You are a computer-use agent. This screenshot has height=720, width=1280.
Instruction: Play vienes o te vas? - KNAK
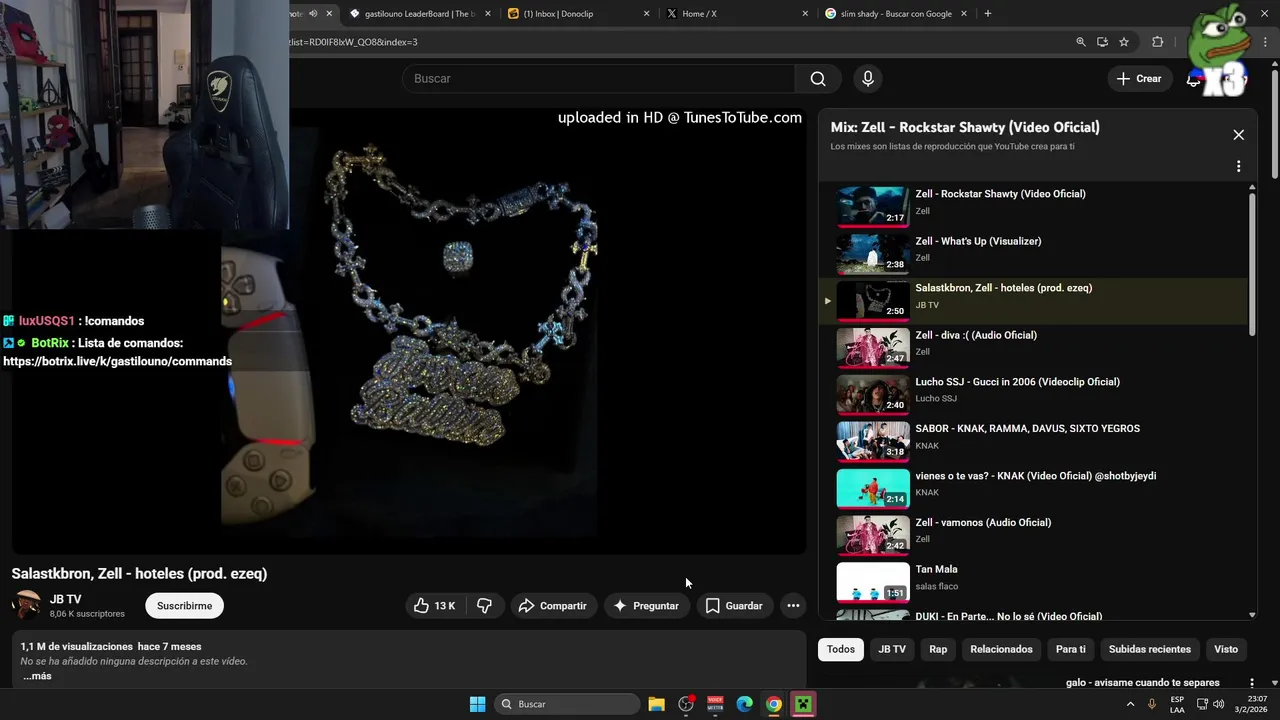(x=1035, y=487)
